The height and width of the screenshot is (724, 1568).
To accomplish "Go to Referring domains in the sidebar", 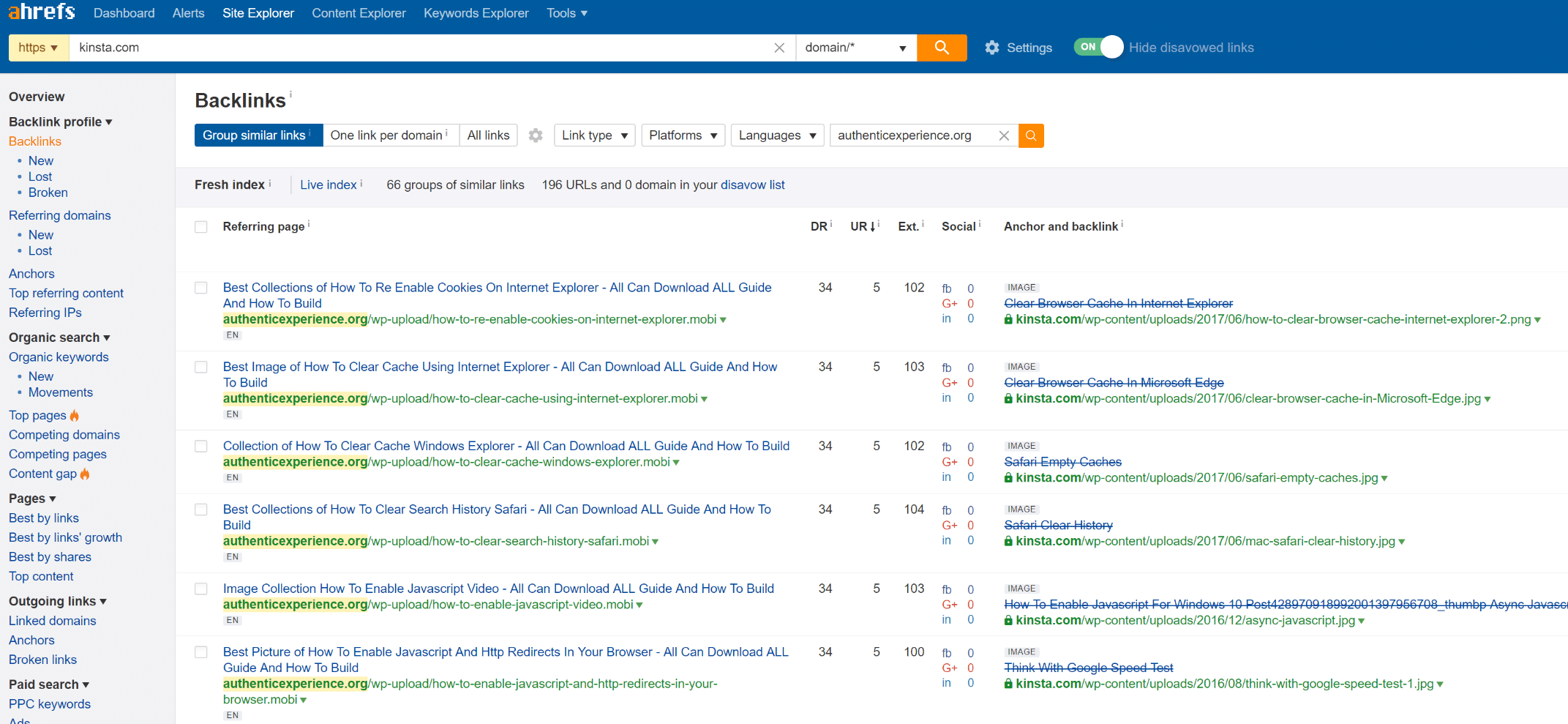I will [59, 215].
